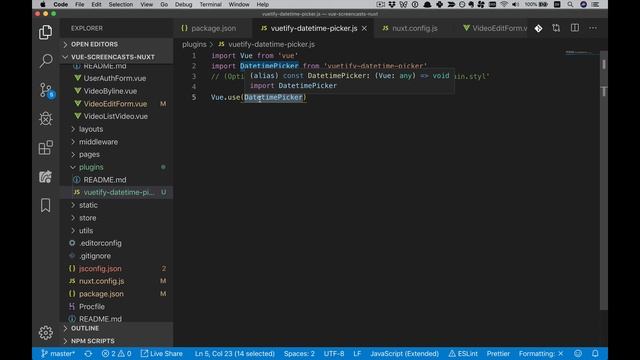
Task: Open the Debug menu
Action: 183,4
